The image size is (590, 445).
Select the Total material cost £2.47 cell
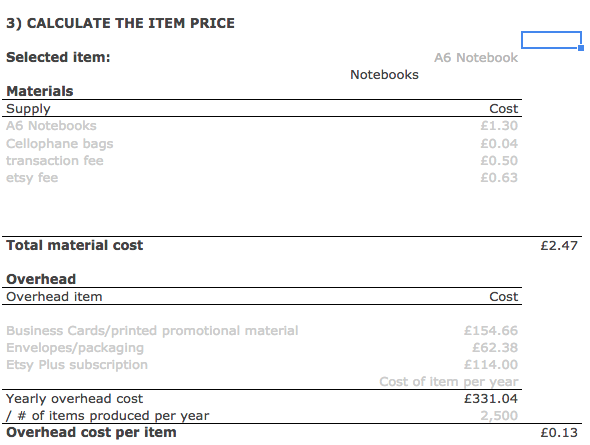(x=559, y=246)
